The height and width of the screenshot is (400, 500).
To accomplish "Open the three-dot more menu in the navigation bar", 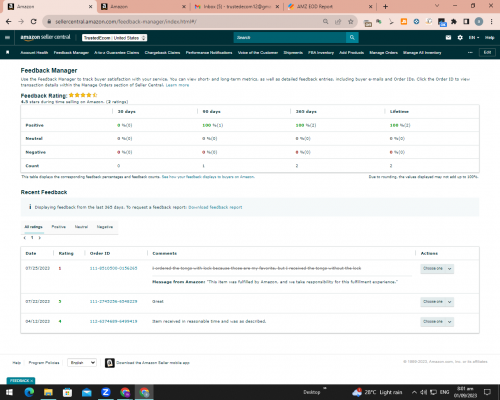I will (470, 52).
